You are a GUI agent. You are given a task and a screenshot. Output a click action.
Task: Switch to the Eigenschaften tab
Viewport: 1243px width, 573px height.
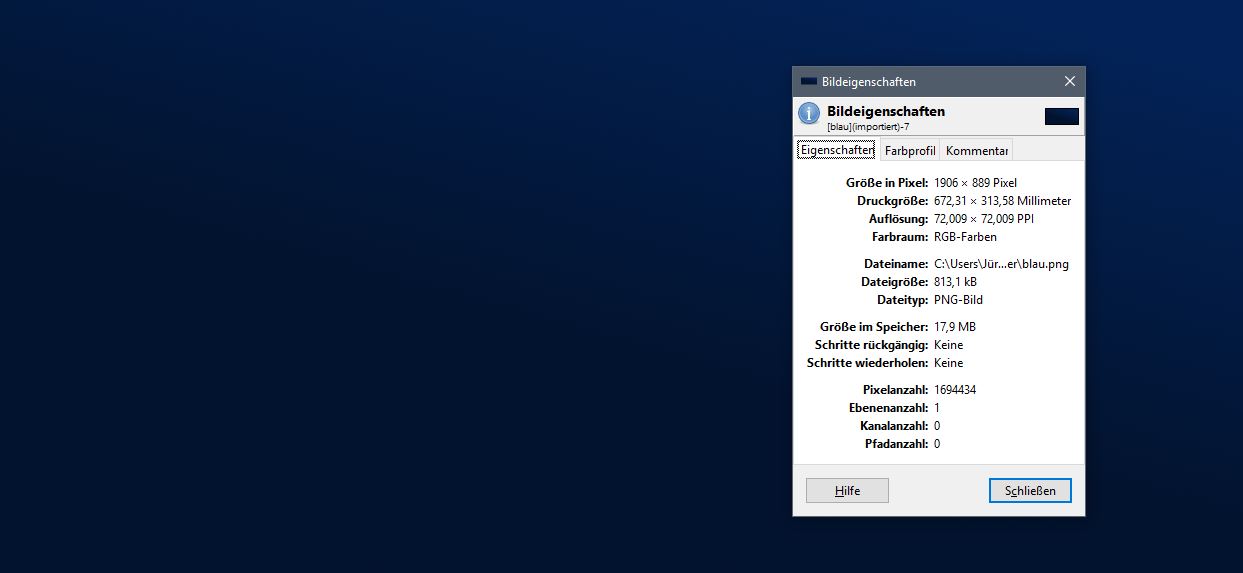pyautogui.click(x=837, y=150)
